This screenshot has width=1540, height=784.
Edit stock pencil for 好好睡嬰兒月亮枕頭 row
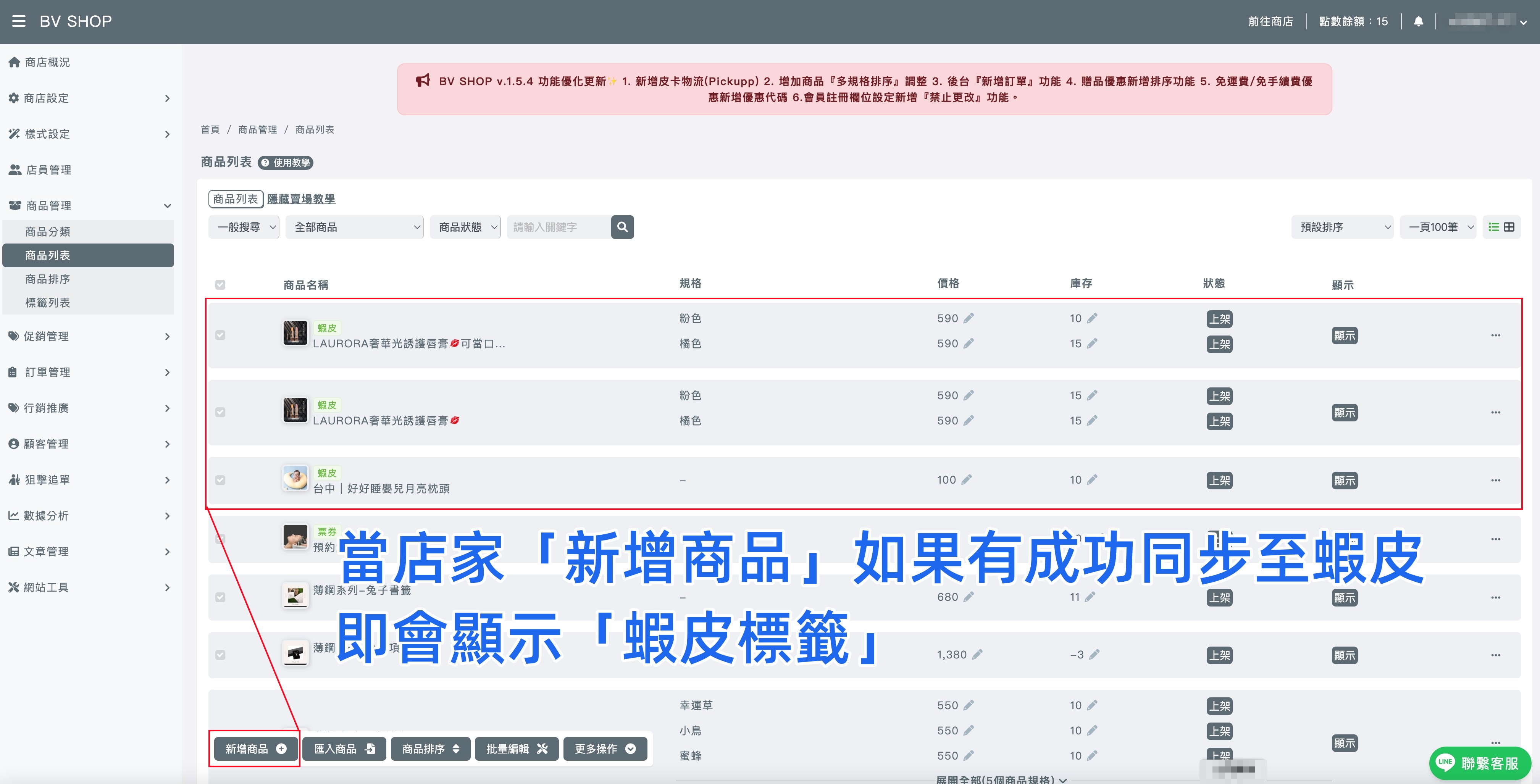pos(1092,480)
